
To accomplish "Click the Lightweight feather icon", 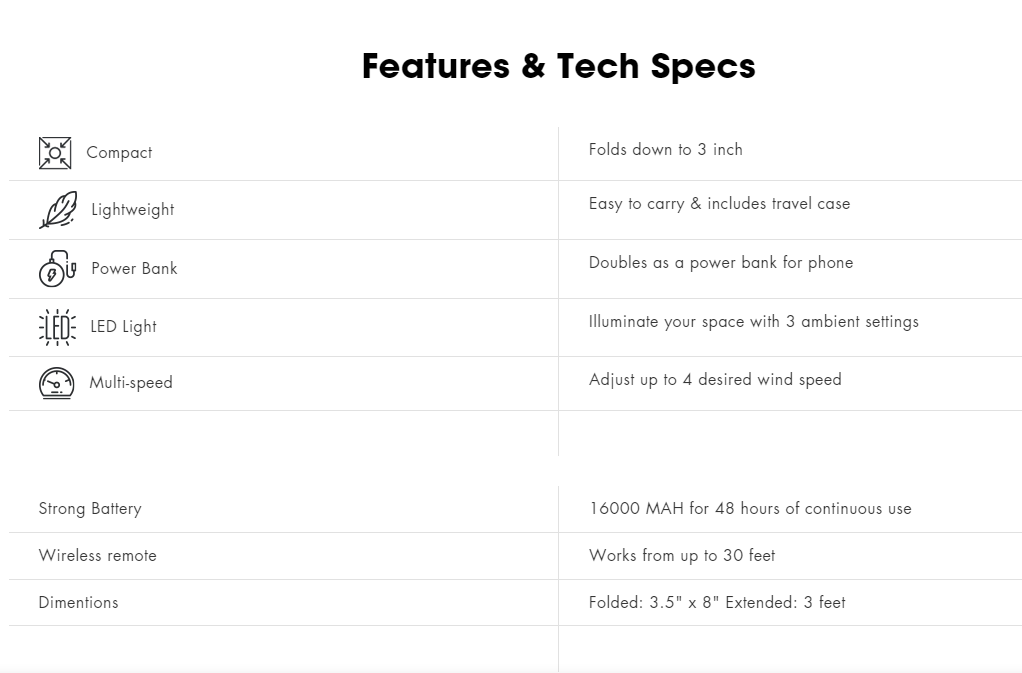I will pyautogui.click(x=57, y=210).
